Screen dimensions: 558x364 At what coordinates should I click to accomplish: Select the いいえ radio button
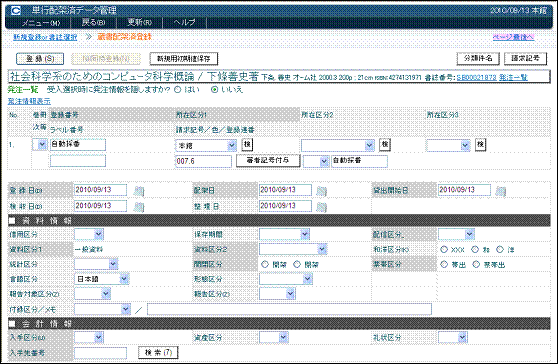point(214,90)
